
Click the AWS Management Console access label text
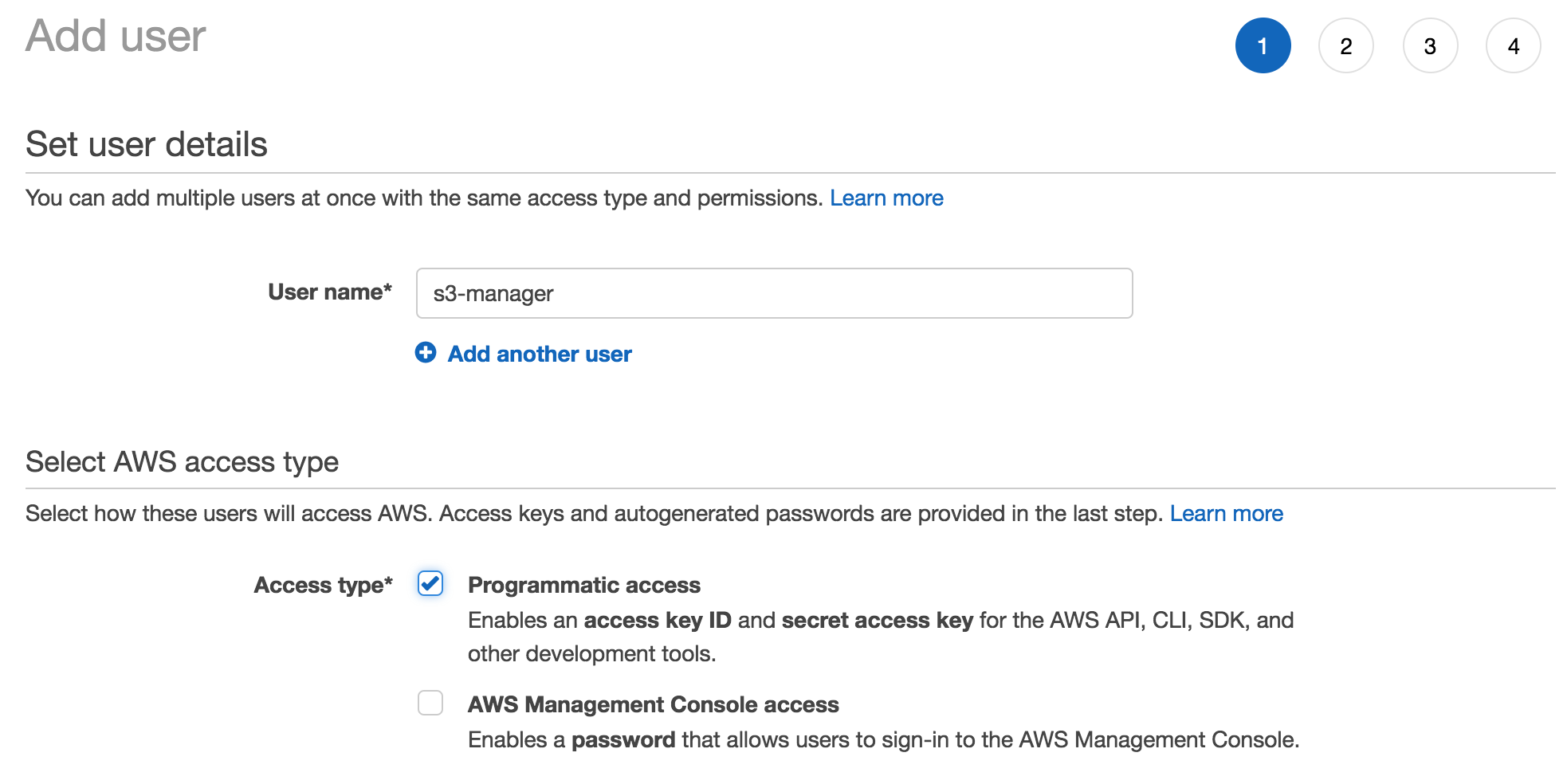click(x=654, y=704)
